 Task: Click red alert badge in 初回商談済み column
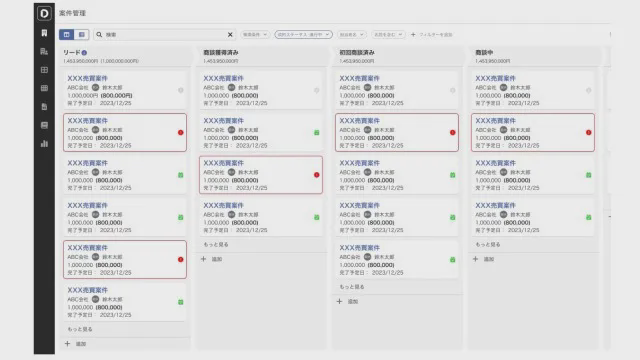point(452,133)
